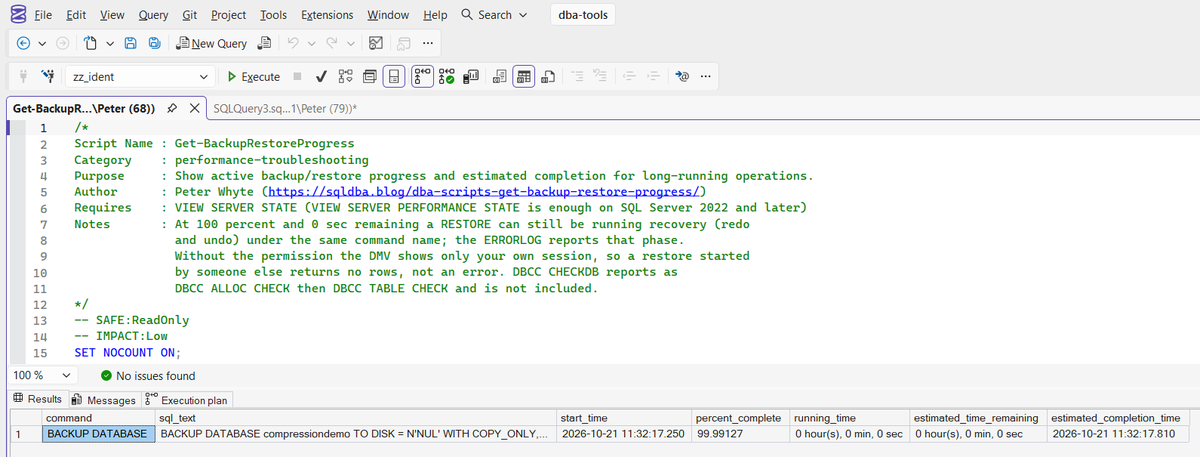Switch to the Messages results tab
Screen dimensions: 1200x457
(x=105, y=400)
